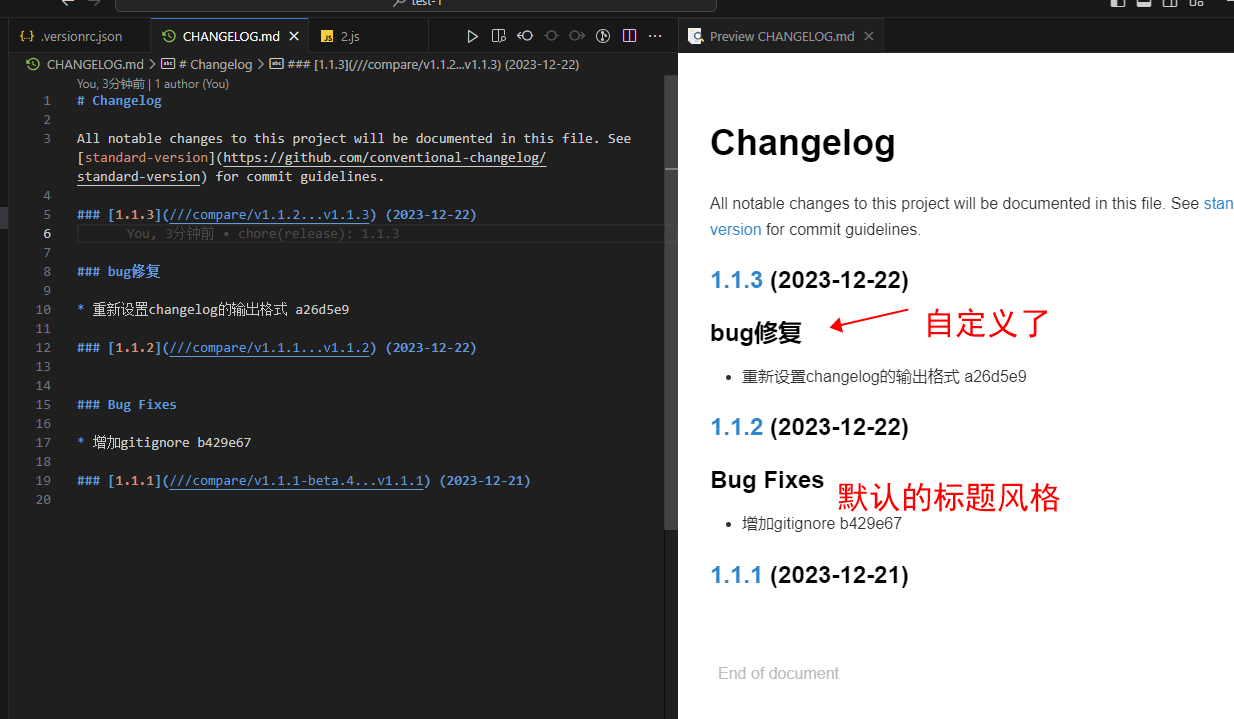Activate the Preview CHANGELOG.md tab
Screen dimensions: 1234x719
tap(782, 36)
